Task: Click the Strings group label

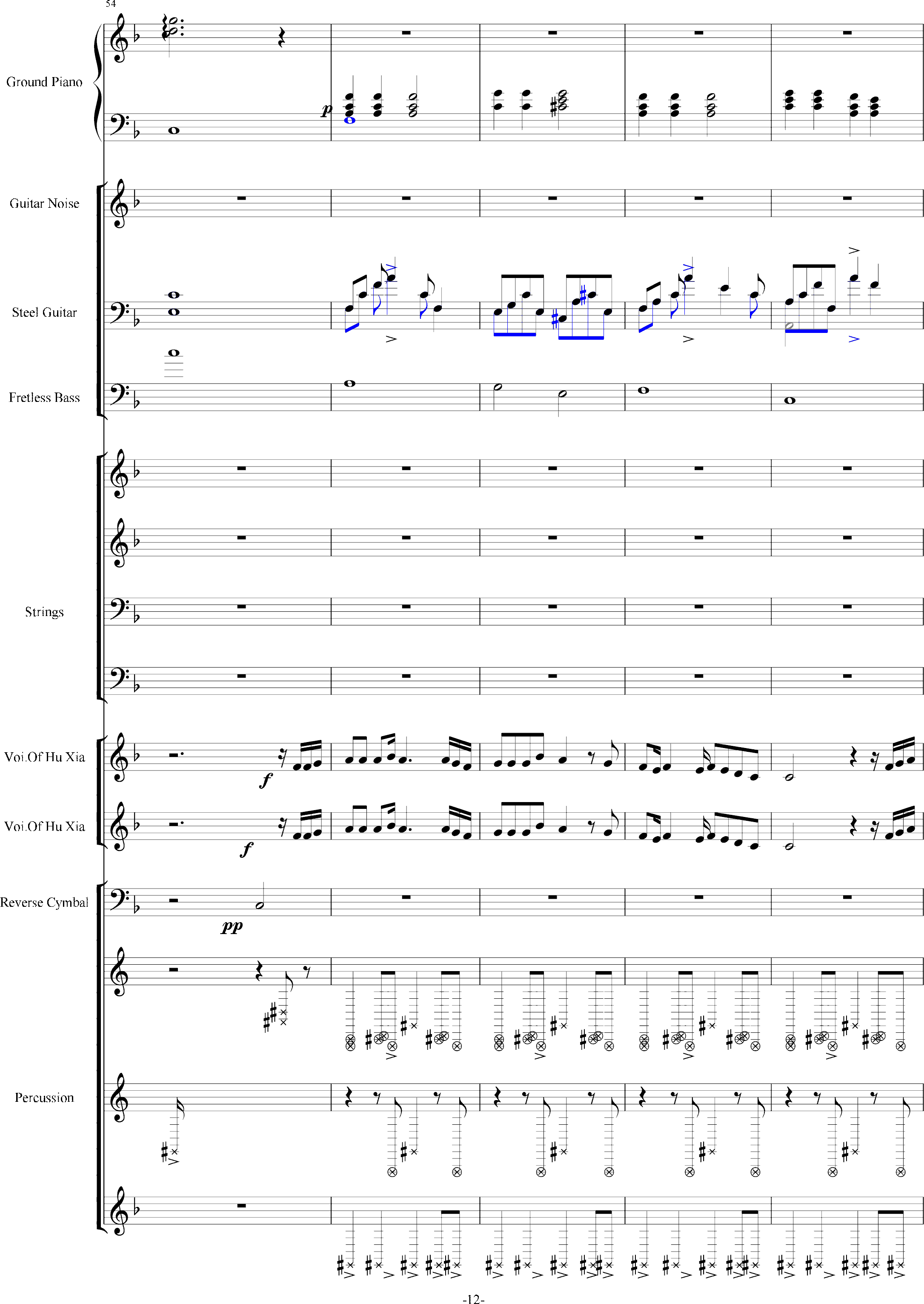Action: tap(44, 612)
